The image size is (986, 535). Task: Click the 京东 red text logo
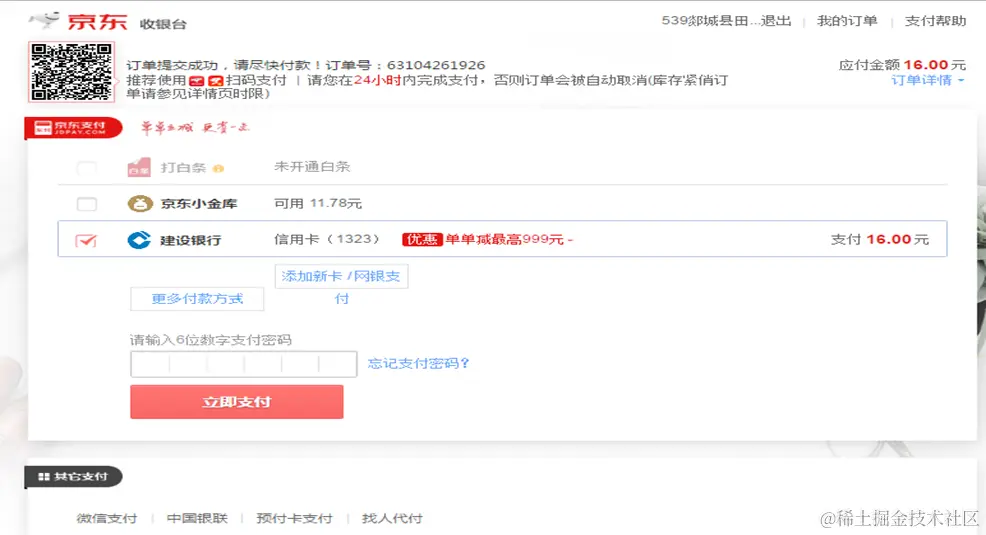[x=97, y=21]
